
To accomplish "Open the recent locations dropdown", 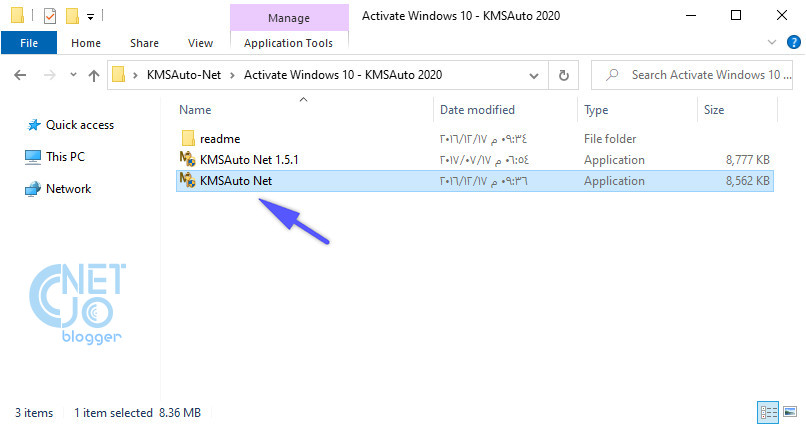I will (x=74, y=75).
